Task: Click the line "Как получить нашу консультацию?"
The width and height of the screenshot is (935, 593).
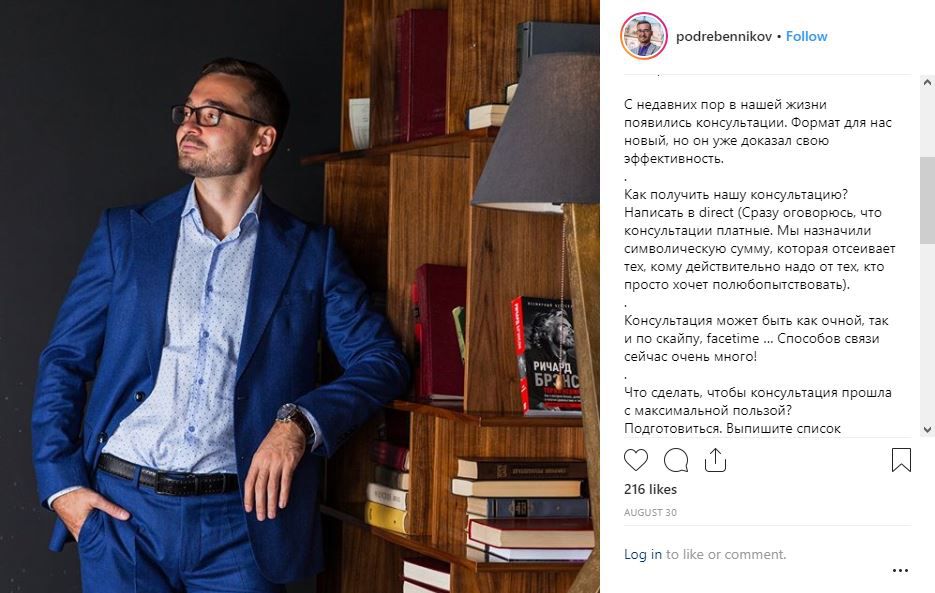Action: click(736, 194)
